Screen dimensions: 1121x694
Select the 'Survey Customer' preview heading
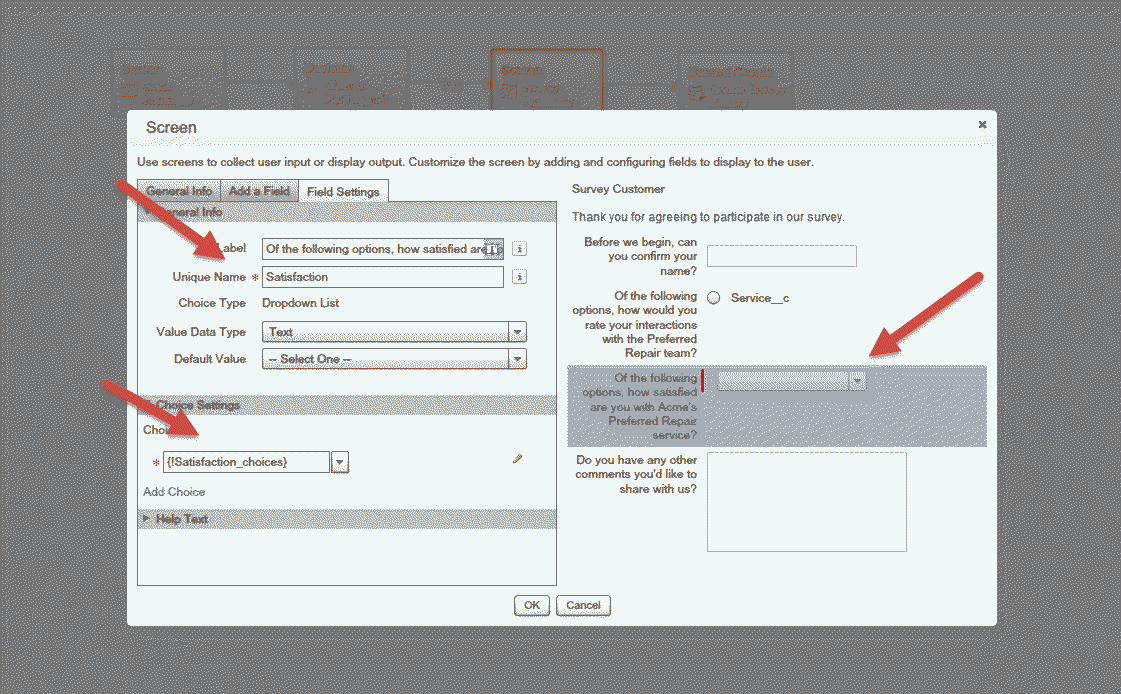point(618,189)
